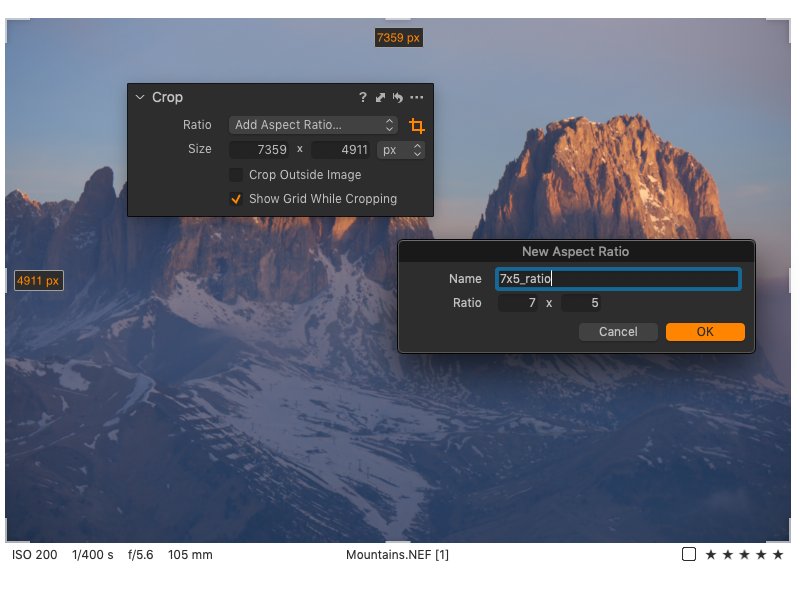This screenshot has height=595, width=800.
Task: Cancel the New Aspect Ratio dialog
Action: tap(618, 332)
